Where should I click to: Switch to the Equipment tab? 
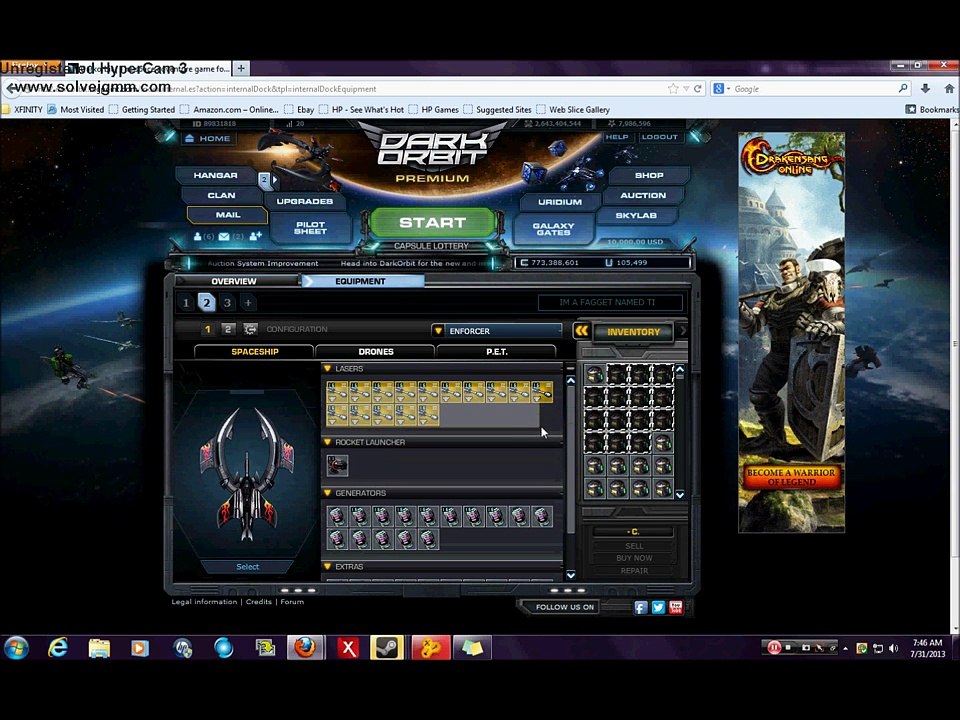point(361,281)
